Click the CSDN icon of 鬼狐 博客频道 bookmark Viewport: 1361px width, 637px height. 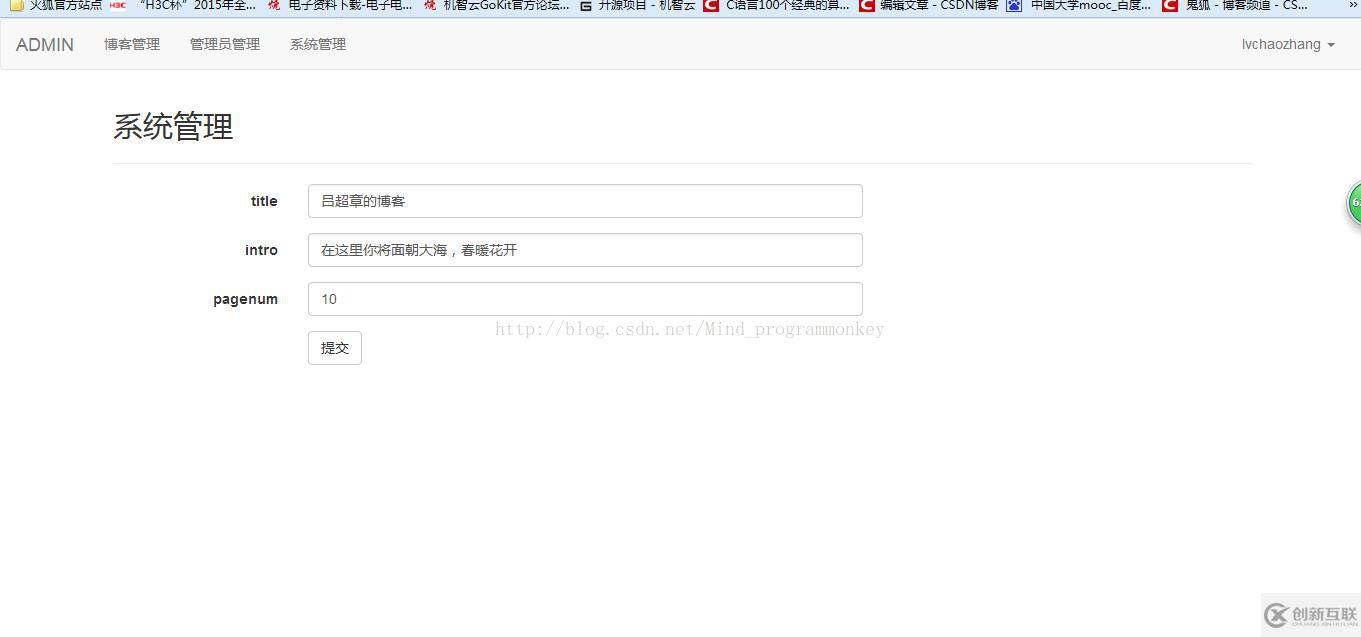click(1170, 5)
